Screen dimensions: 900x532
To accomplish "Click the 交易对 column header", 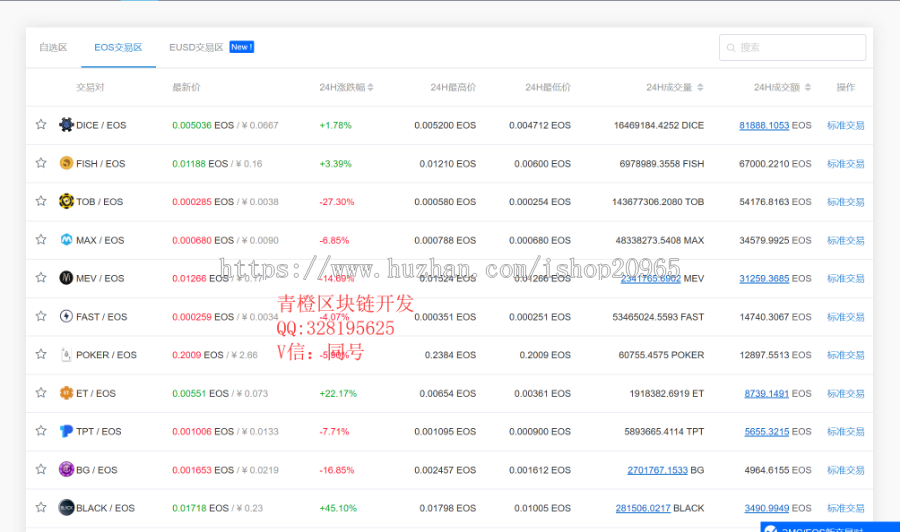I will tap(90, 87).
